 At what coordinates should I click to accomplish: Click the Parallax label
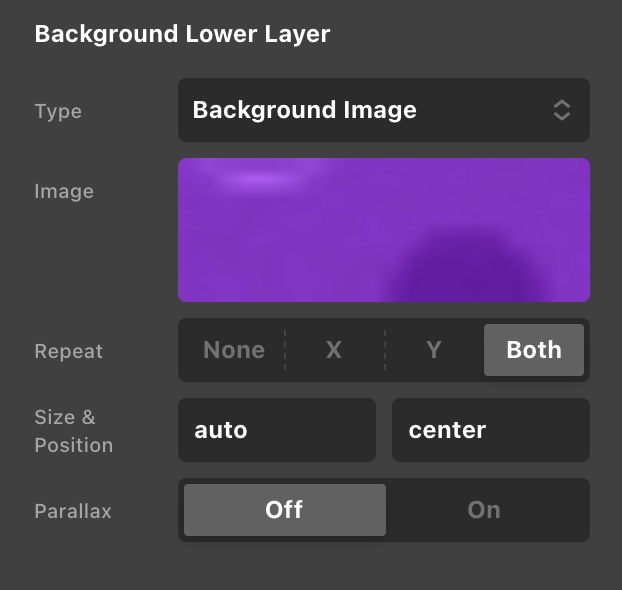pos(73,511)
